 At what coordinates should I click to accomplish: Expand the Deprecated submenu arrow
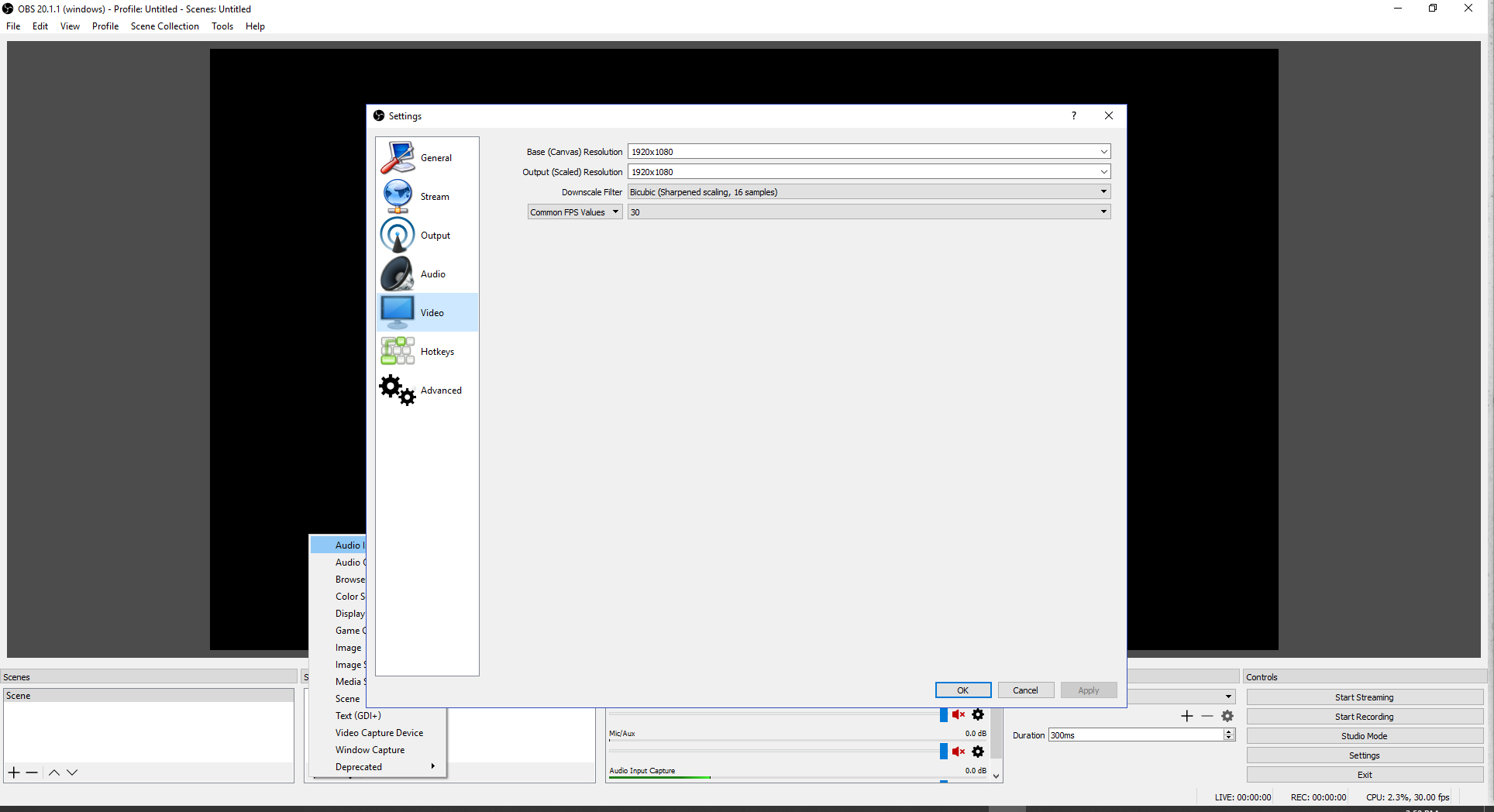coord(432,766)
